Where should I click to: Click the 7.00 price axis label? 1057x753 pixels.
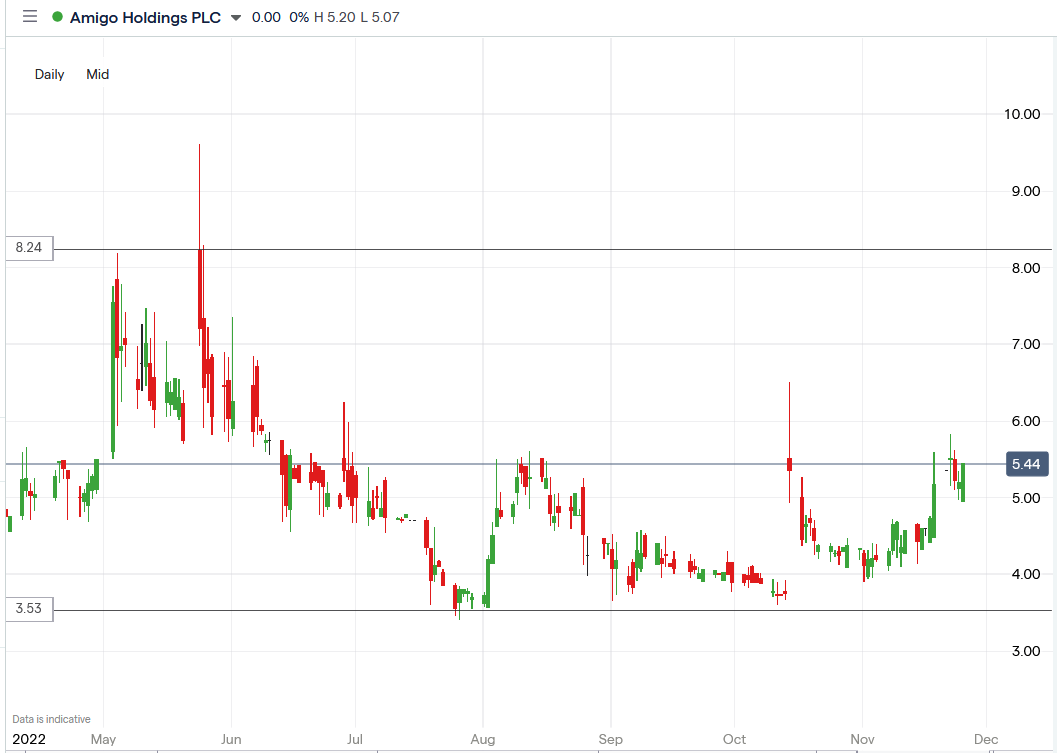[x=1025, y=344]
